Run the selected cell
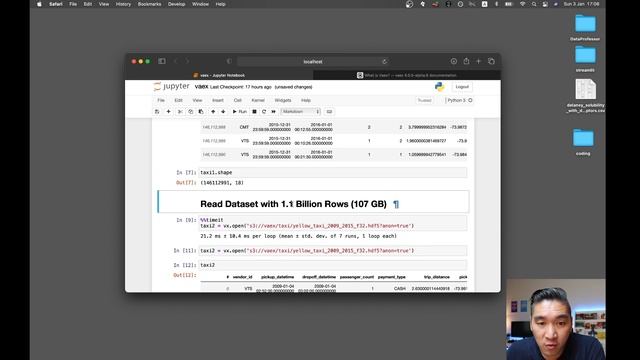 (240, 111)
